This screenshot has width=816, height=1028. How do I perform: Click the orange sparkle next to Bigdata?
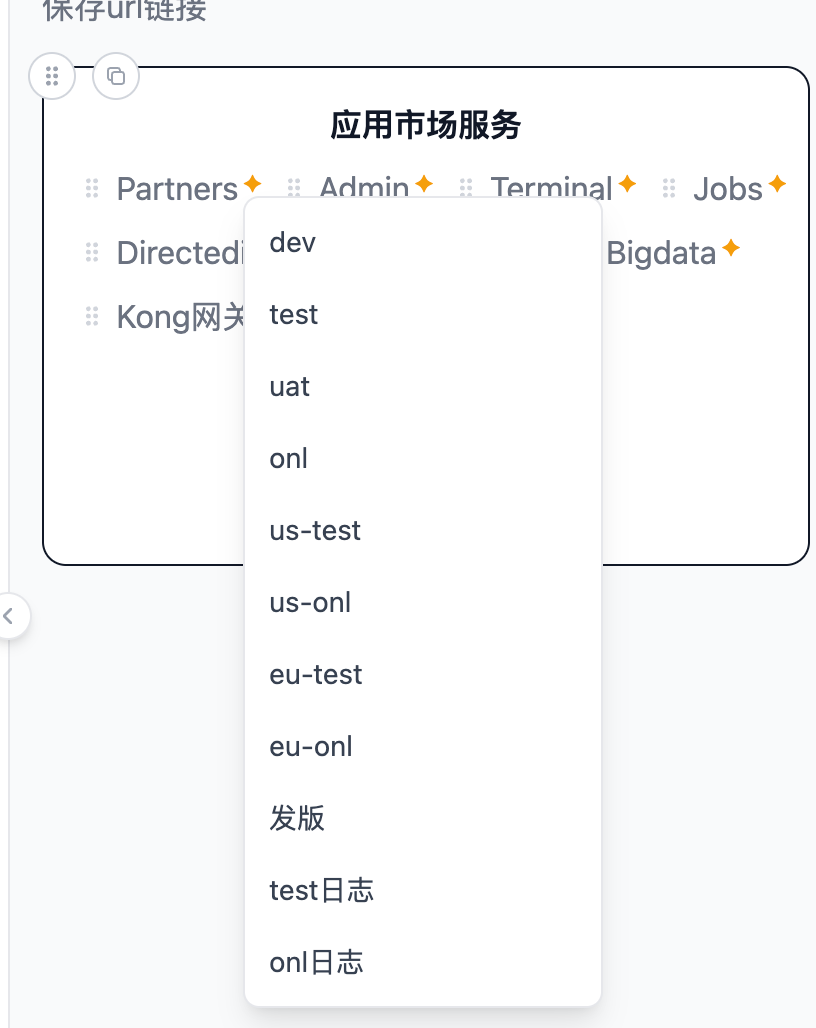point(731,248)
